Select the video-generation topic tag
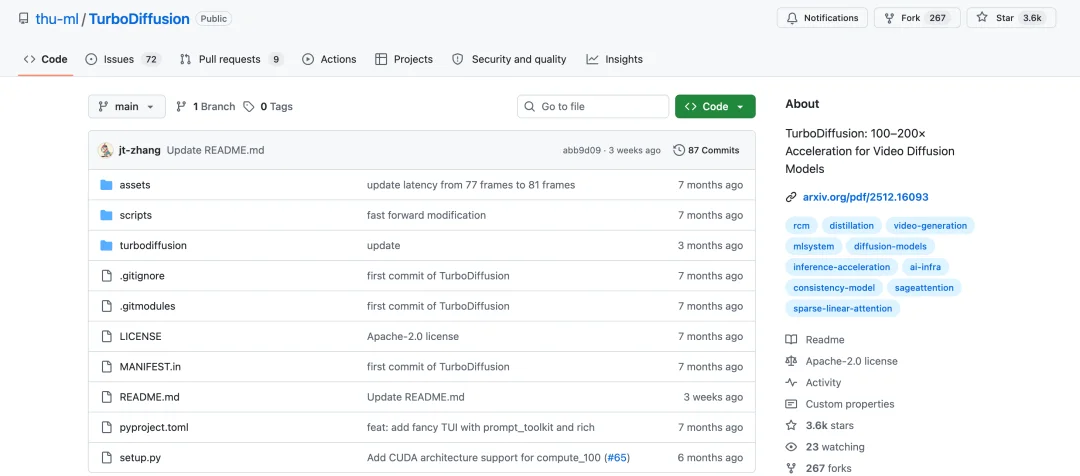 (x=930, y=225)
